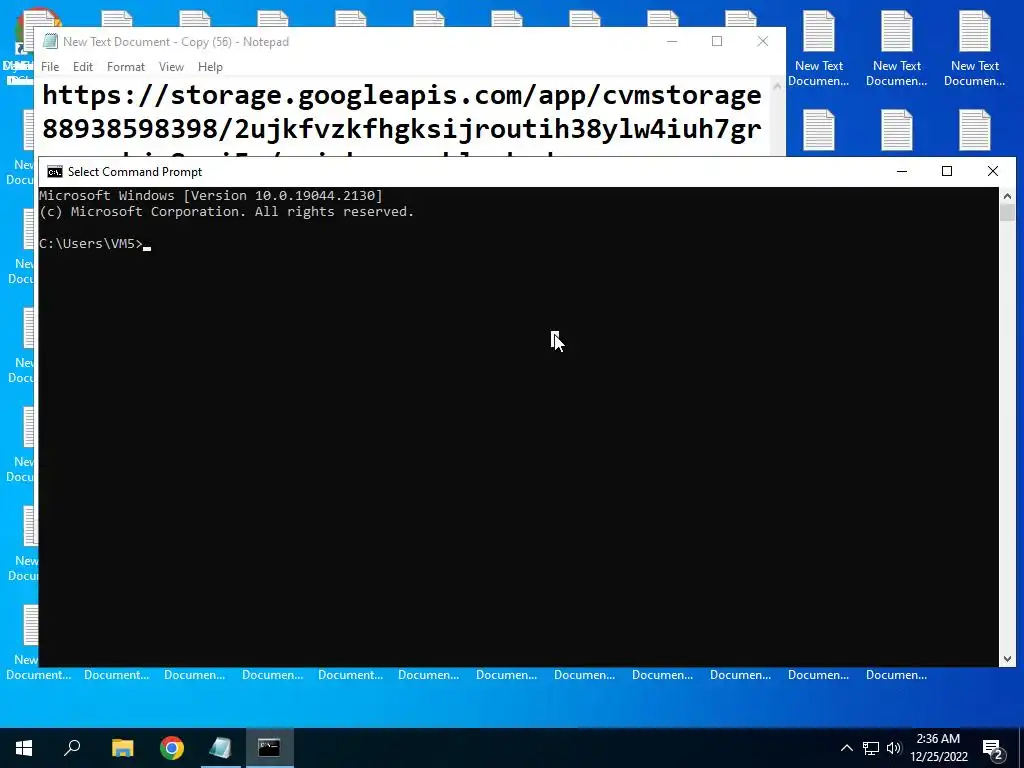The image size is (1024, 768).
Task: Close the Notepad window
Action: click(763, 41)
